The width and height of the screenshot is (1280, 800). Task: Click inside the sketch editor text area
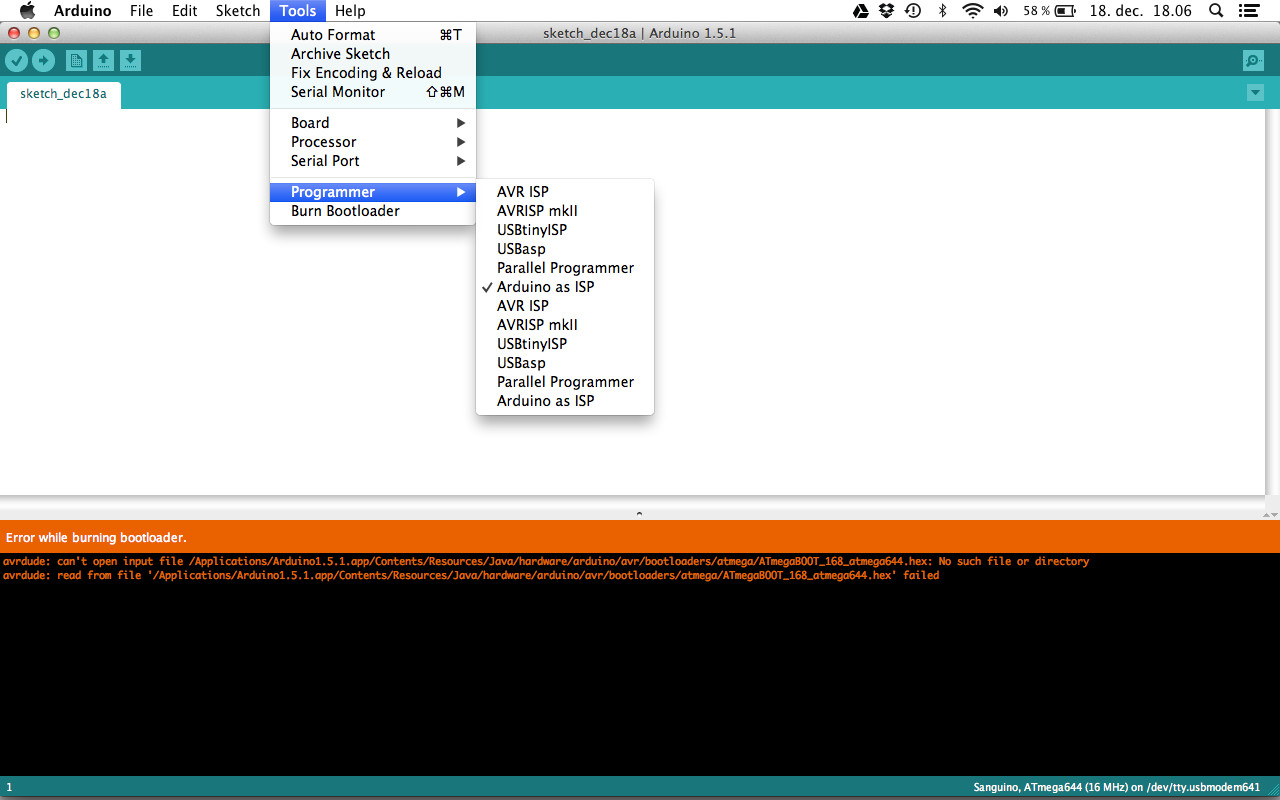click(x=632, y=302)
